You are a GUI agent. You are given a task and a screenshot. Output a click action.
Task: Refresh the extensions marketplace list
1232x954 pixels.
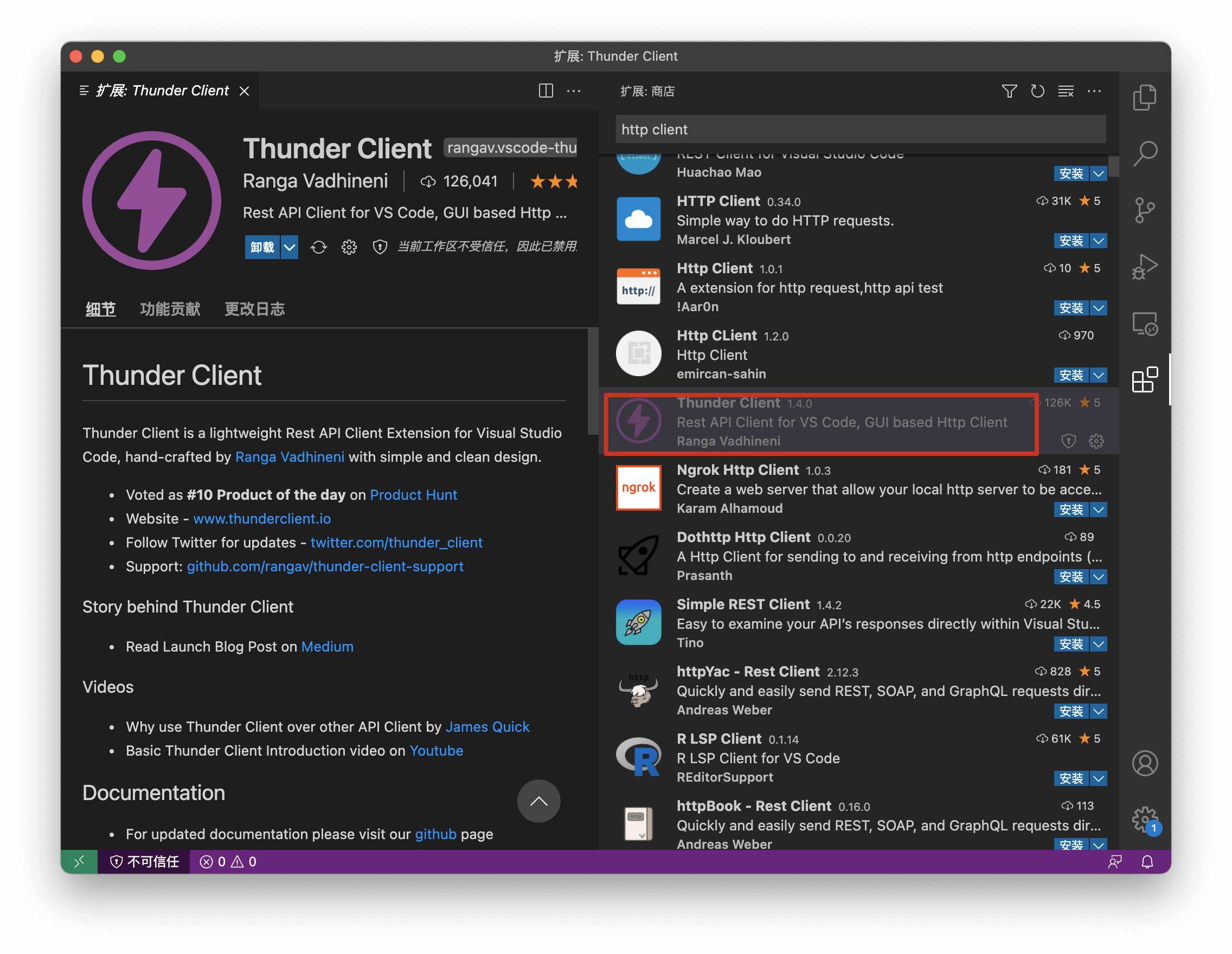tap(1037, 91)
